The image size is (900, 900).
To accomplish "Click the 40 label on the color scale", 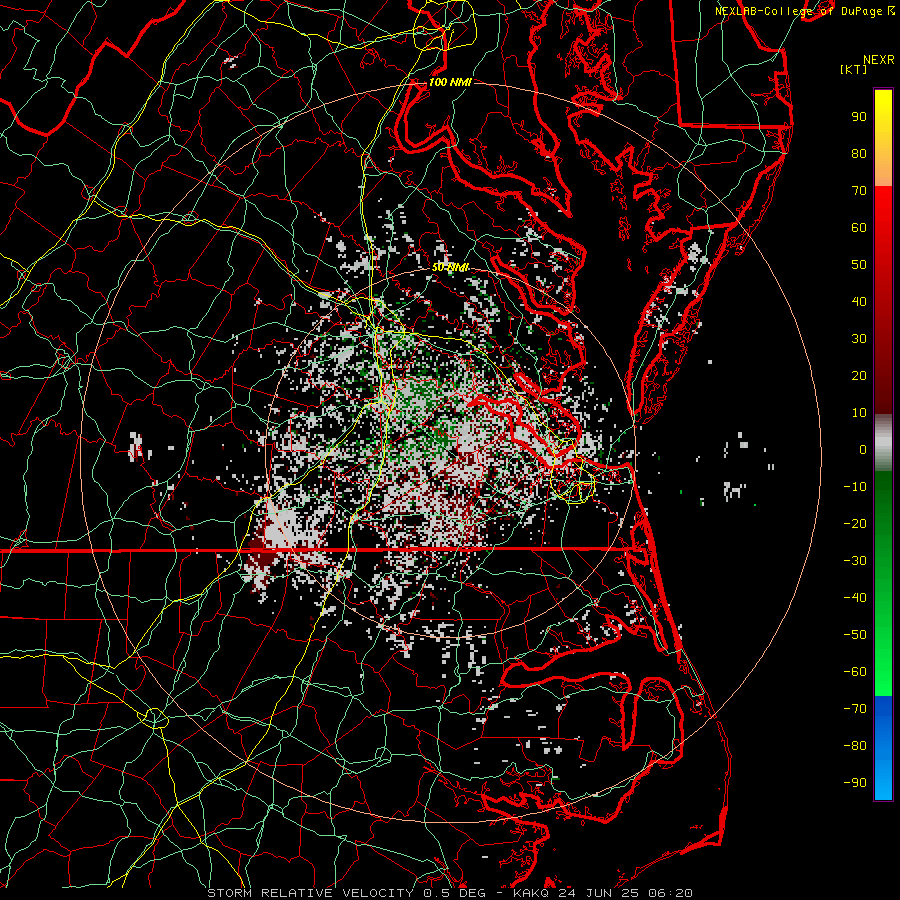I will [x=859, y=301].
